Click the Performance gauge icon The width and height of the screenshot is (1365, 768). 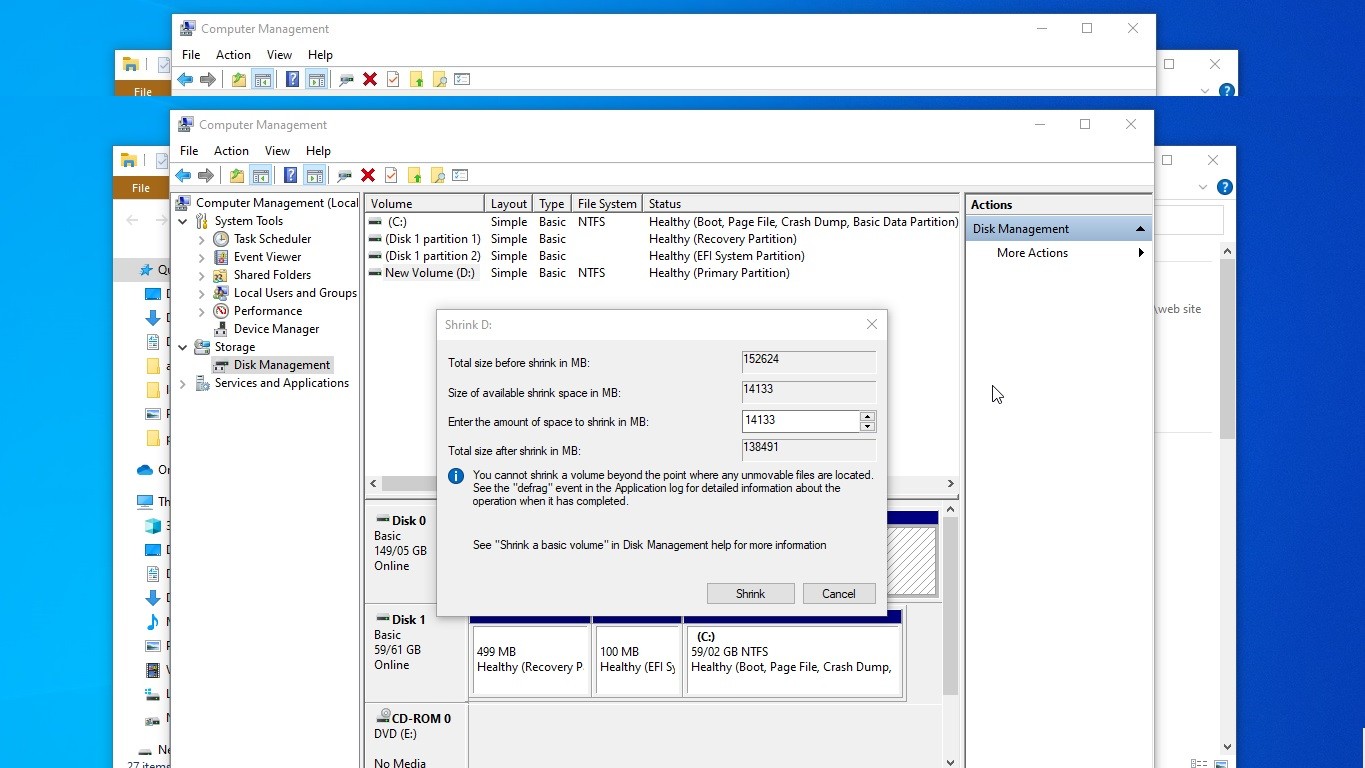coord(221,311)
